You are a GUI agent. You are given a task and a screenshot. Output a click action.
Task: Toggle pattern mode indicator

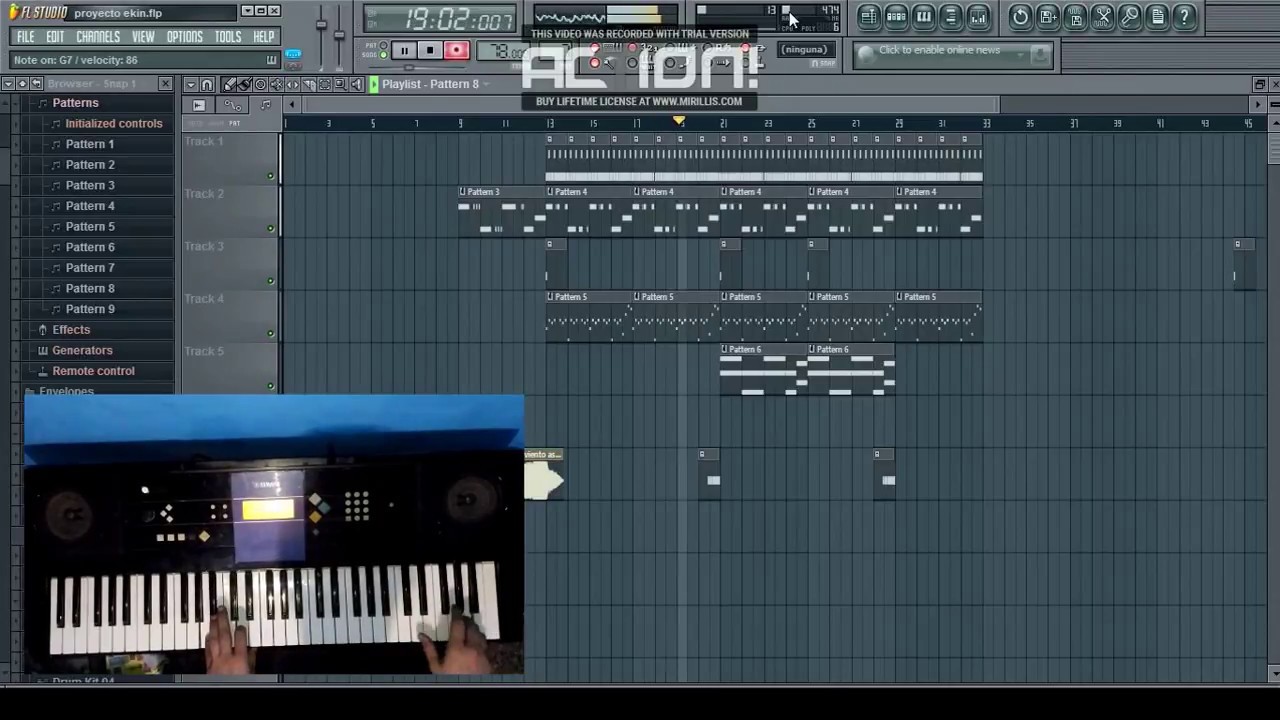click(384, 45)
